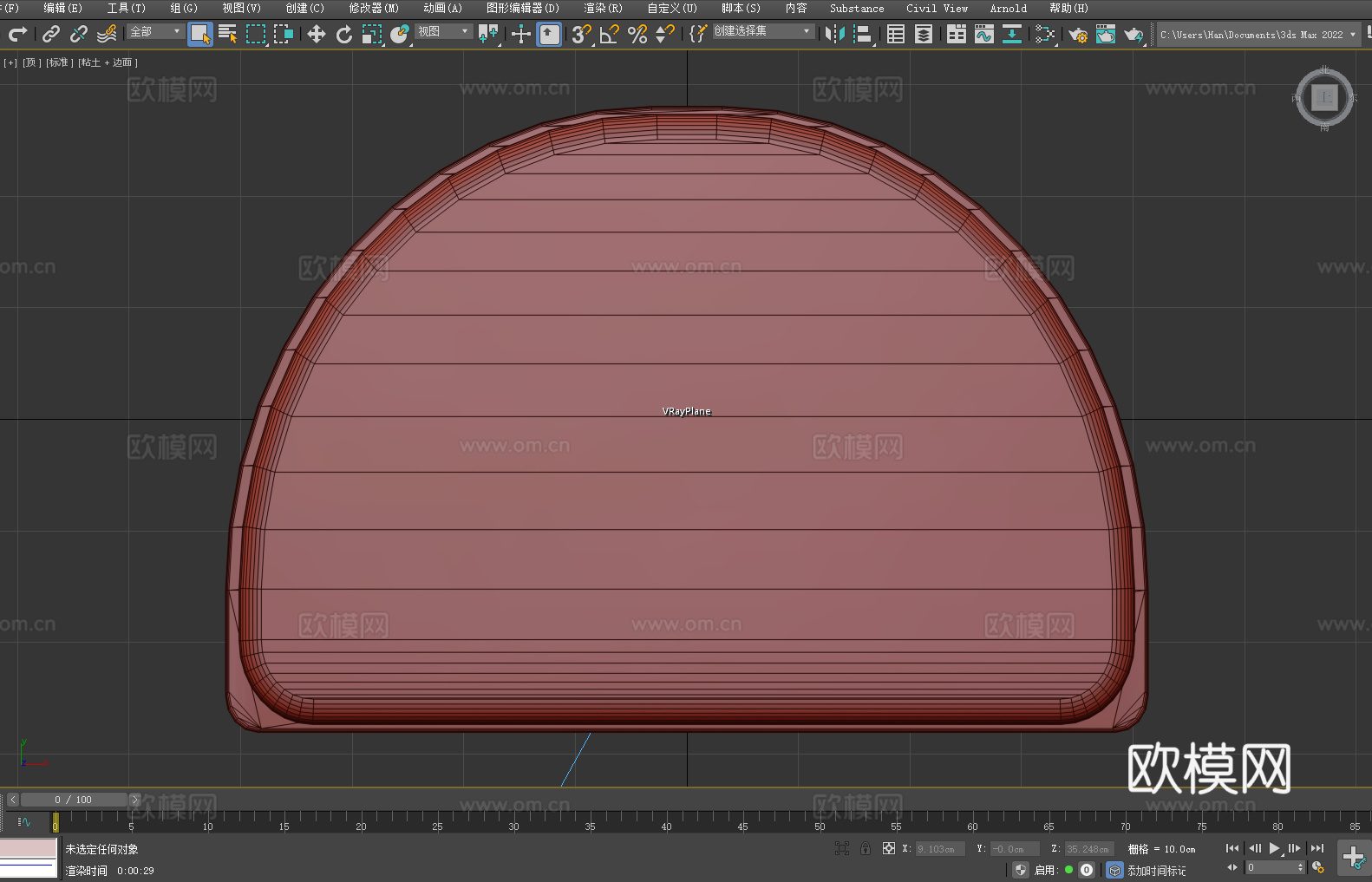Image resolution: width=1372 pixels, height=882 pixels.
Task: Click Select and Manipulate crosshair icon
Action: [x=521, y=34]
